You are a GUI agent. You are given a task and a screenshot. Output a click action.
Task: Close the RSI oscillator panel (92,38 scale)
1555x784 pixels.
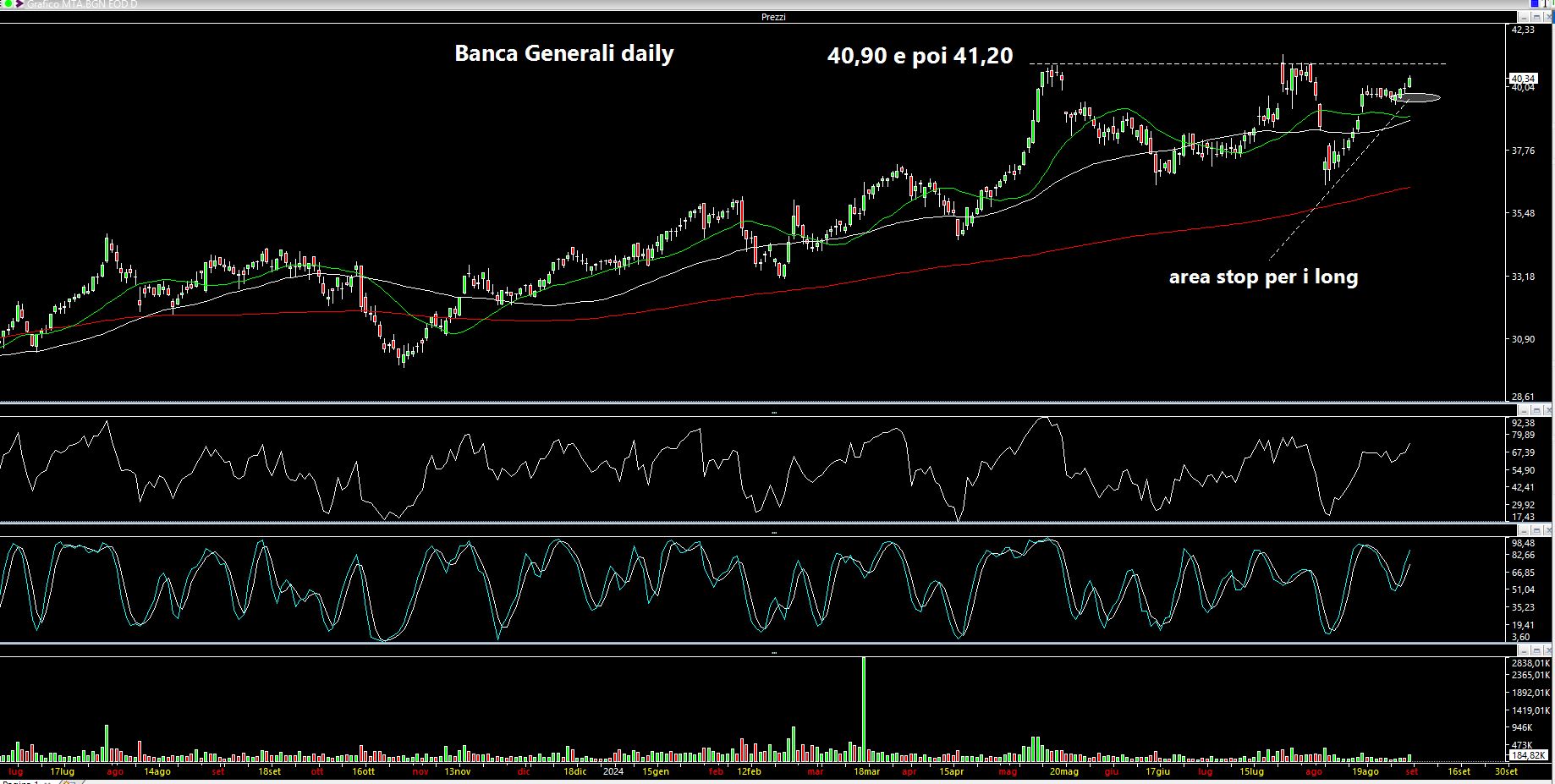pyautogui.click(x=1547, y=411)
